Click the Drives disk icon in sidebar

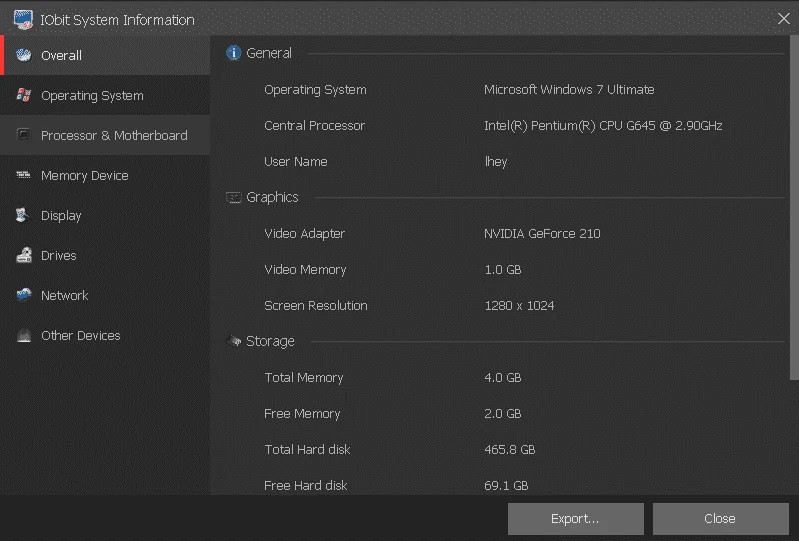tap(23, 255)
